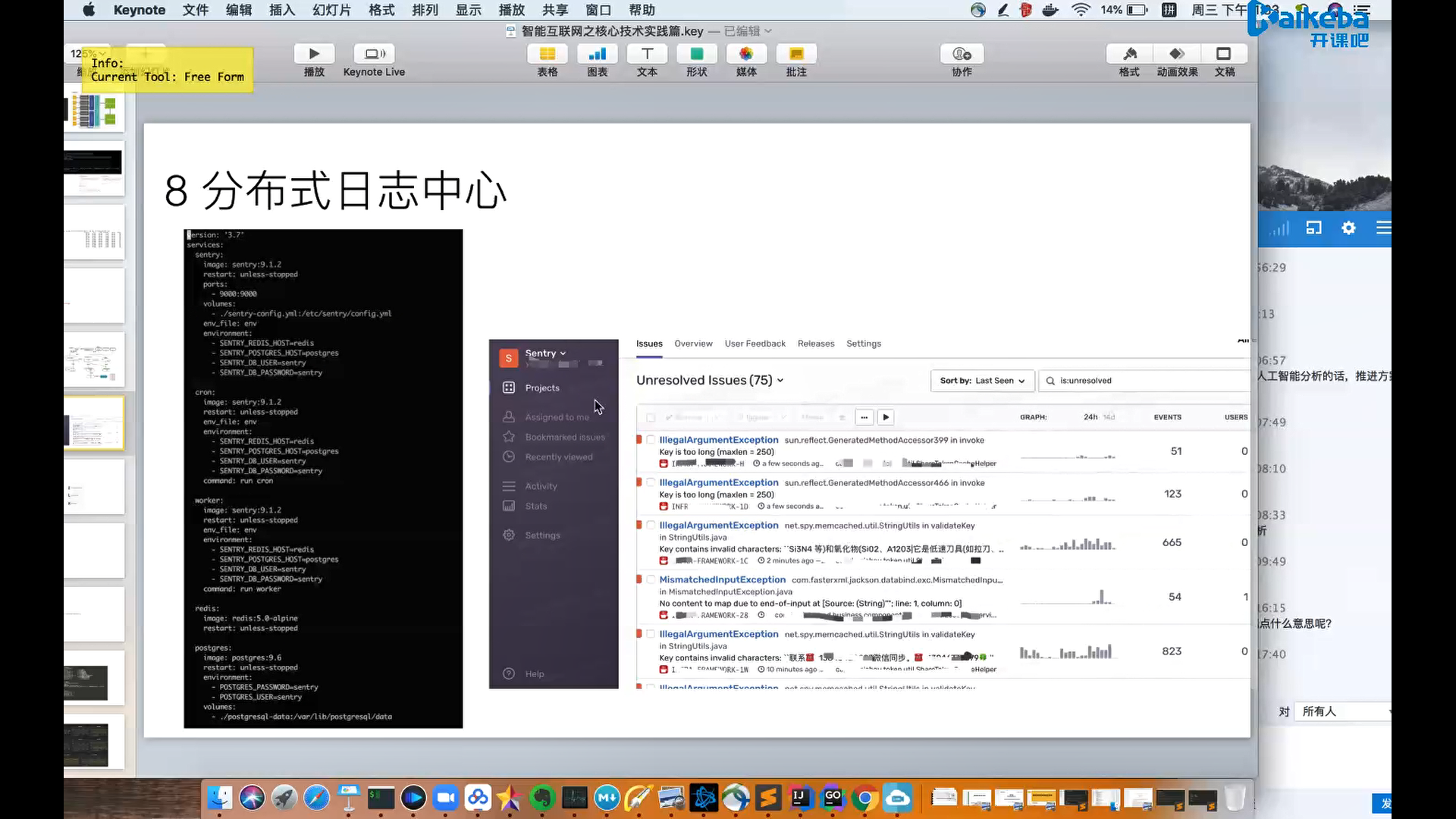Select the highlighted slide thumbnail in navigator

tap(93, 423)
